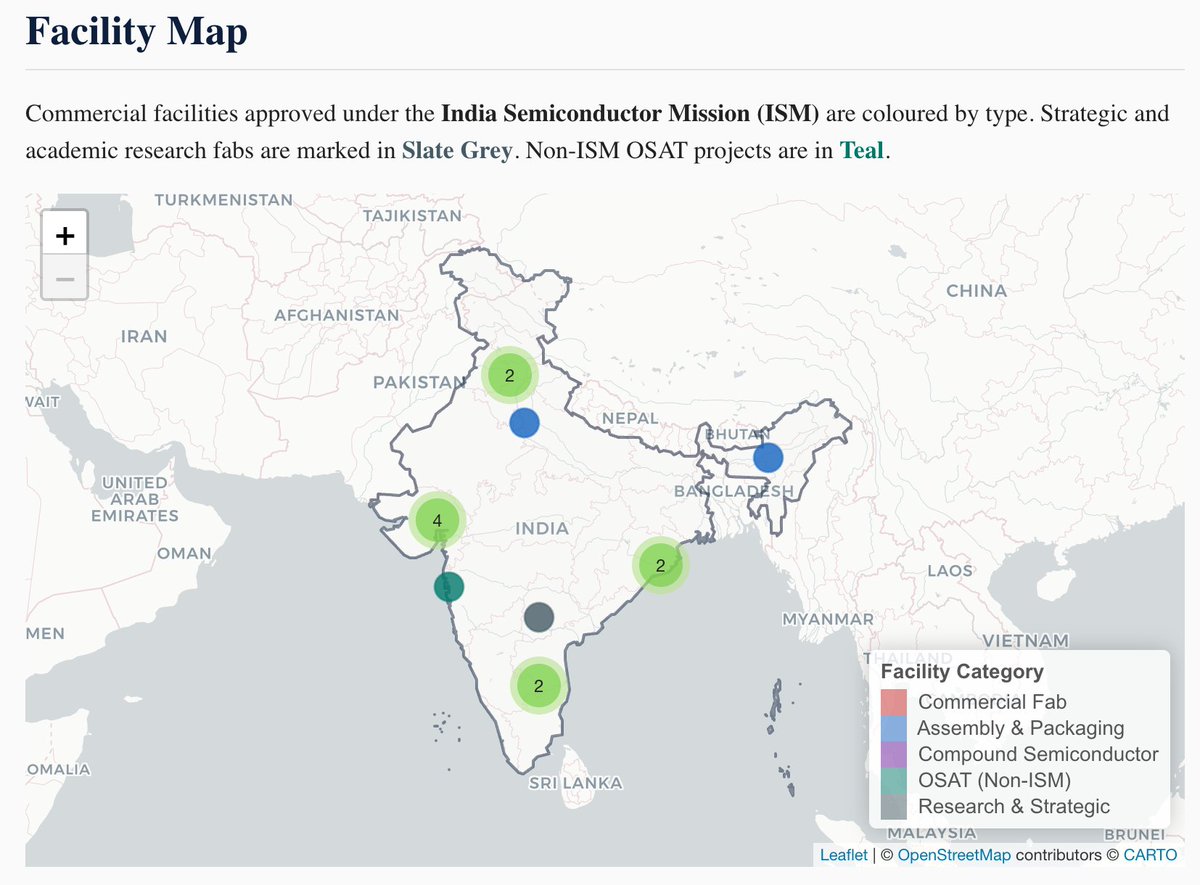The height and width of the screenshot is (885, 1200).
Task: Click the 'OMAN' map label
Action: (x=185, y=553)
